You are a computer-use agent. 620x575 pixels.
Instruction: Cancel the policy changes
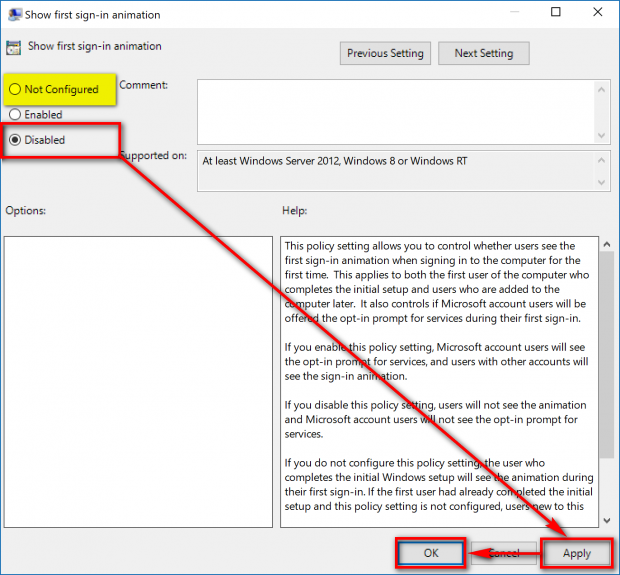tap(503, 553)
